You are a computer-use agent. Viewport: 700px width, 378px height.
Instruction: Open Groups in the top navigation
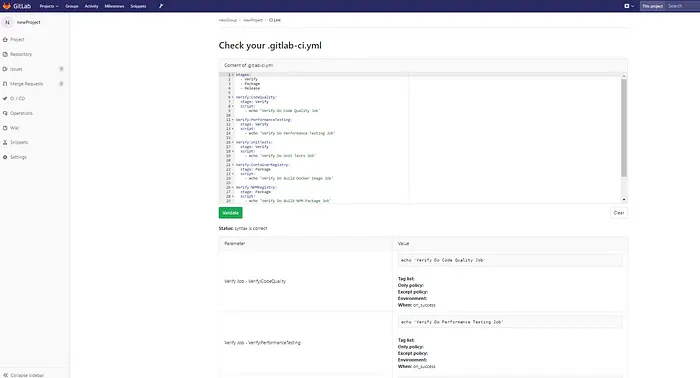pyautogui.click(x=71, y=6)
